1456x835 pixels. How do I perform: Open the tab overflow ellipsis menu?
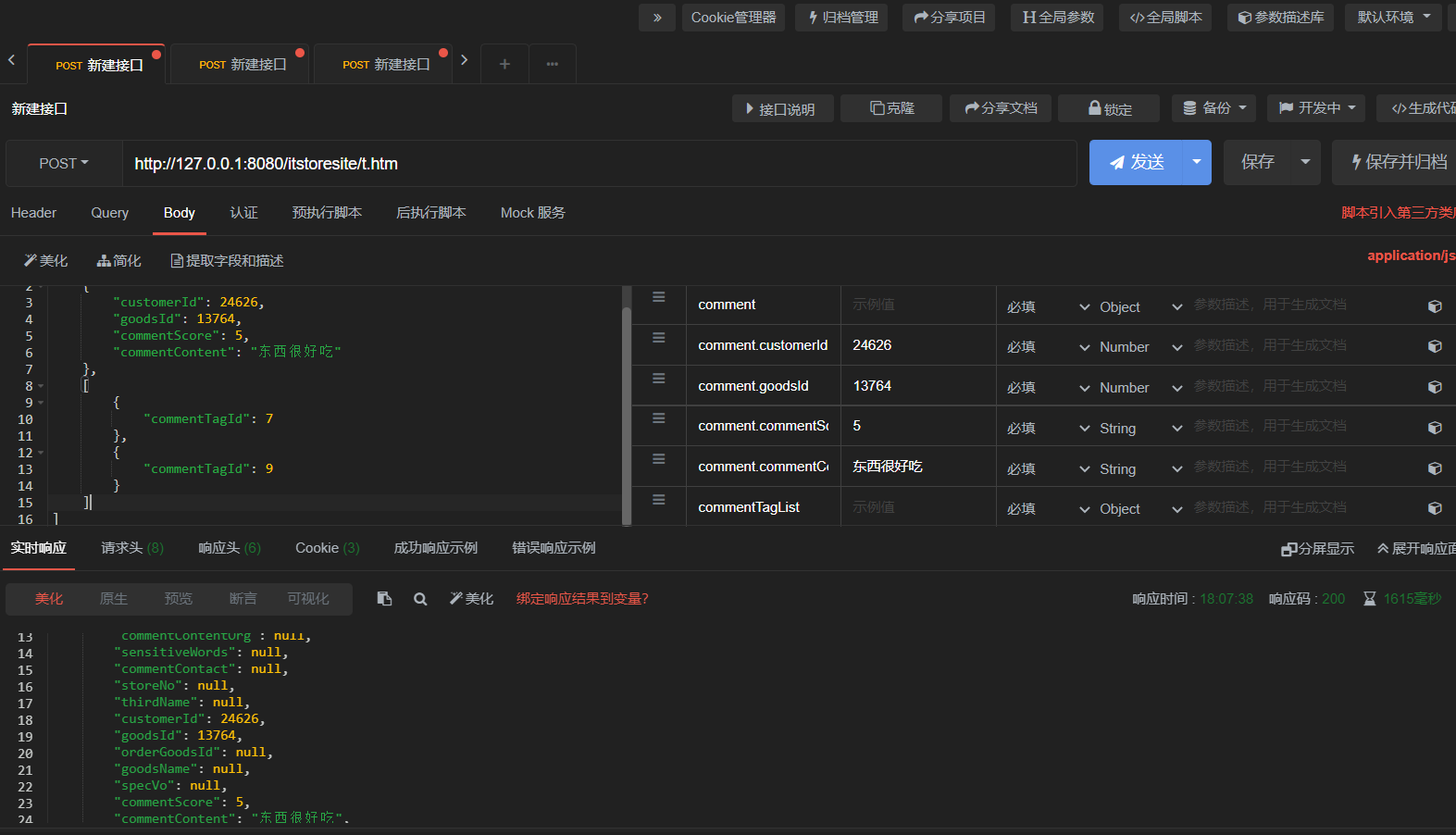tap(553, 64)
